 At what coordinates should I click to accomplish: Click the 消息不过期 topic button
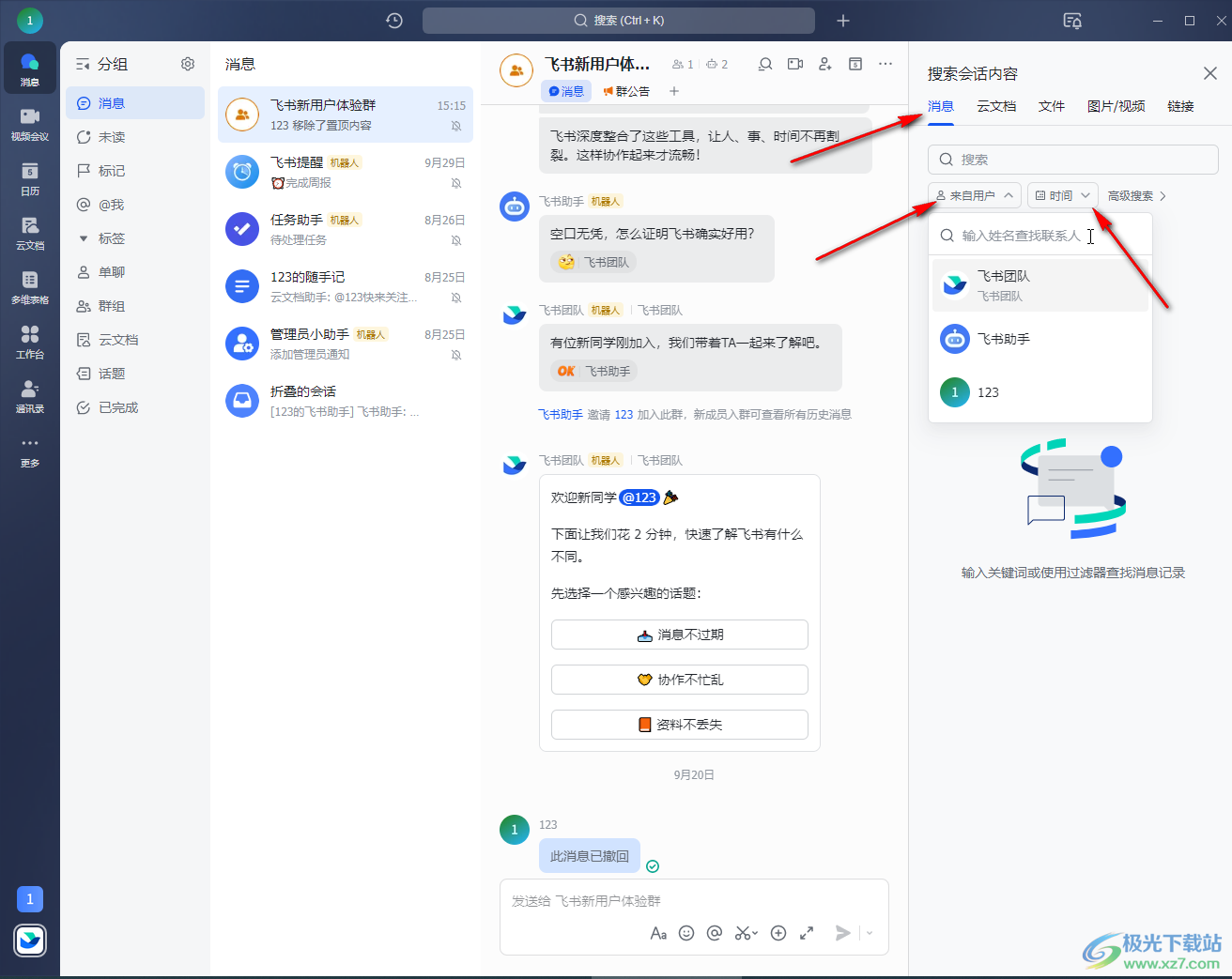(x=680, y=635)
